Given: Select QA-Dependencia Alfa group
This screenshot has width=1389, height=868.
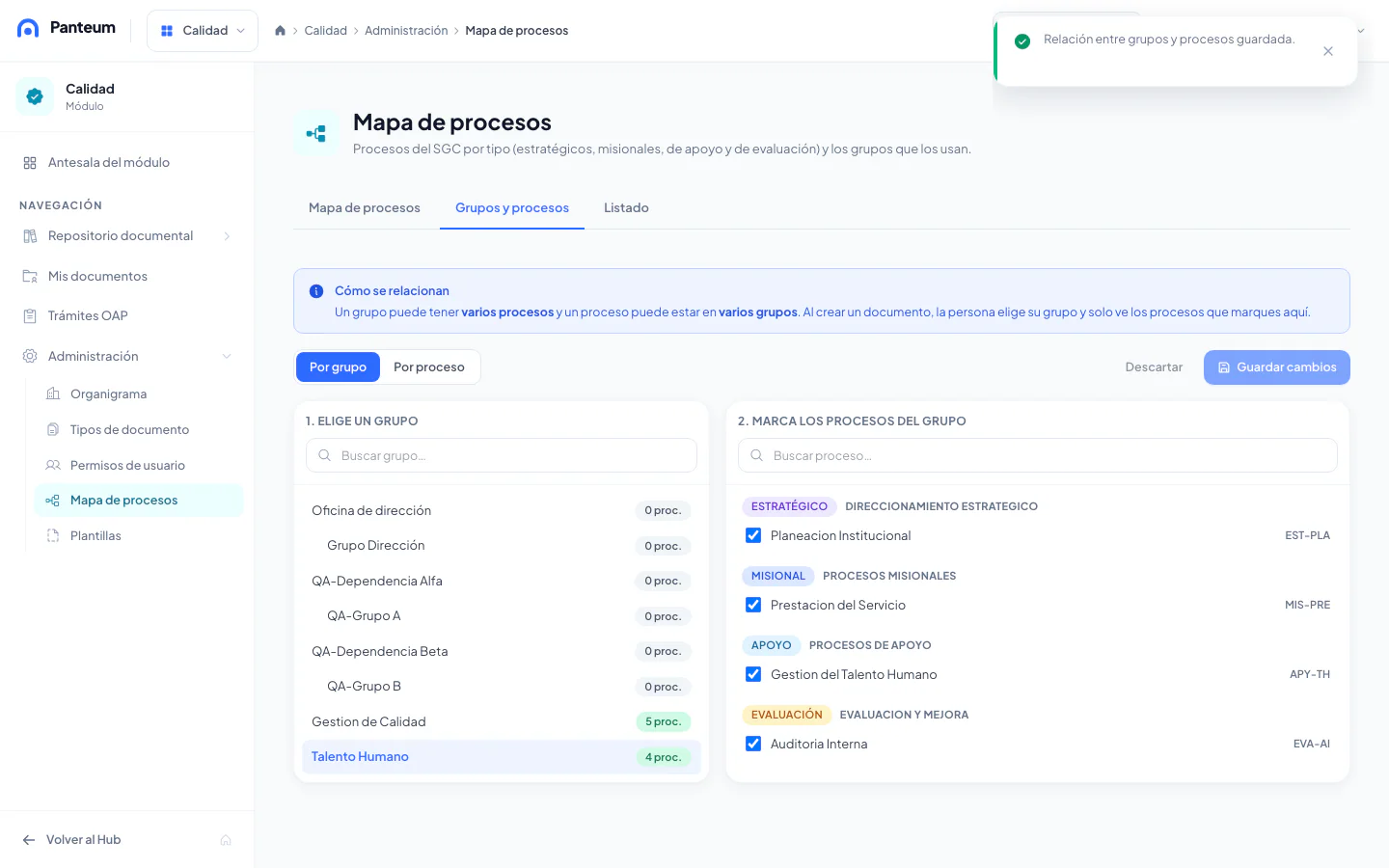Looking at the screenshot, I should pyautogui.click(x=501, y=582).
